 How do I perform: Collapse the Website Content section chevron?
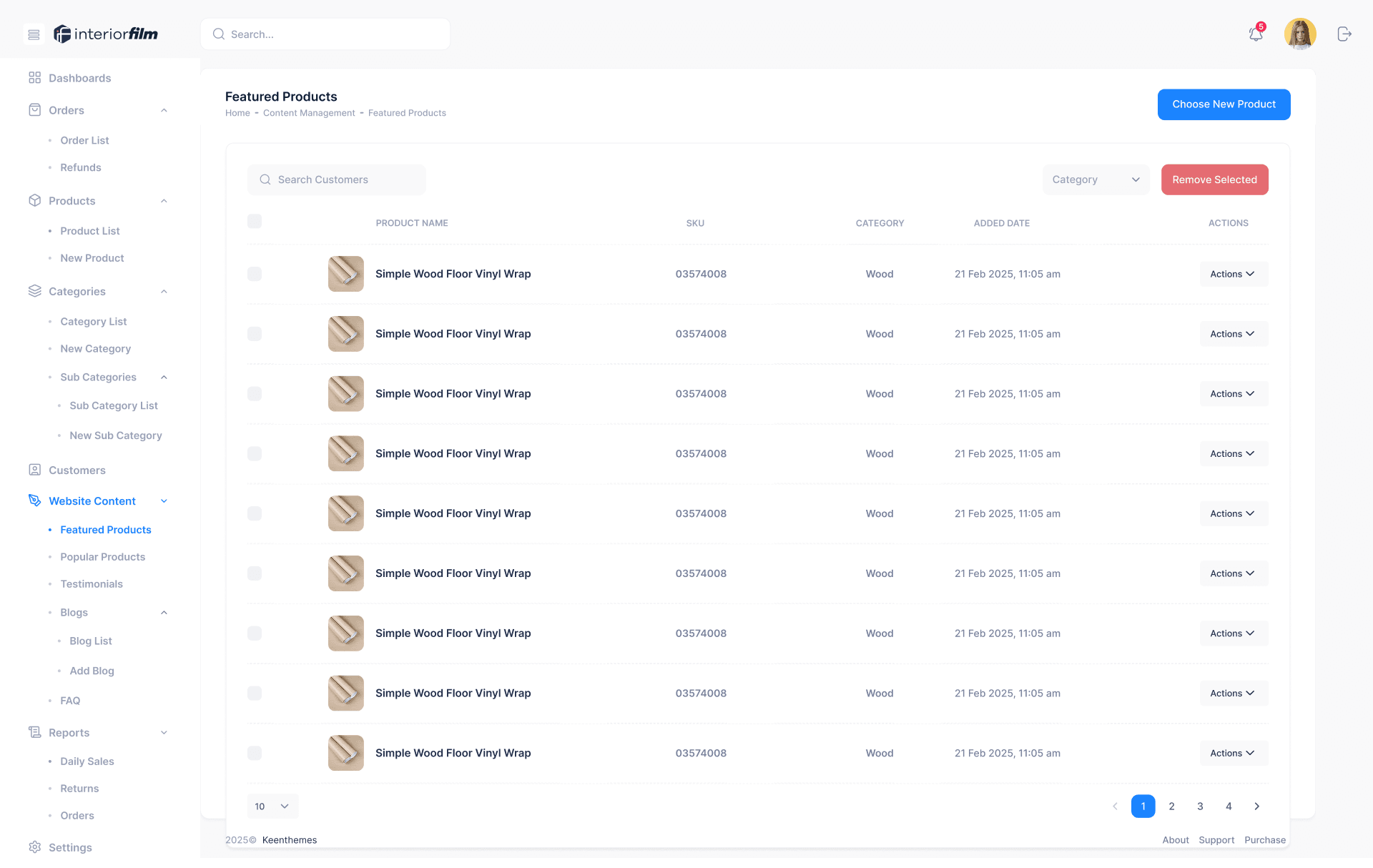pos(164,501)
